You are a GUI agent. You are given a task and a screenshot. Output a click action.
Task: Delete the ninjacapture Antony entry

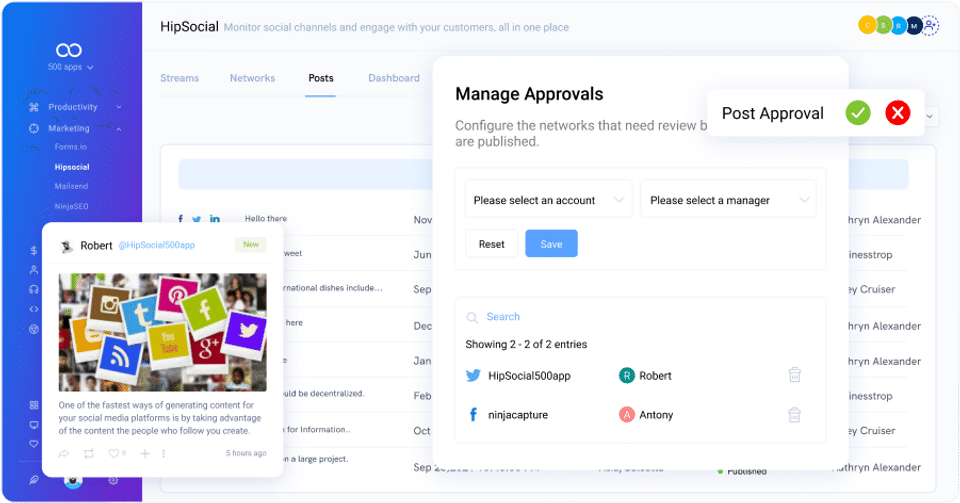794,414
